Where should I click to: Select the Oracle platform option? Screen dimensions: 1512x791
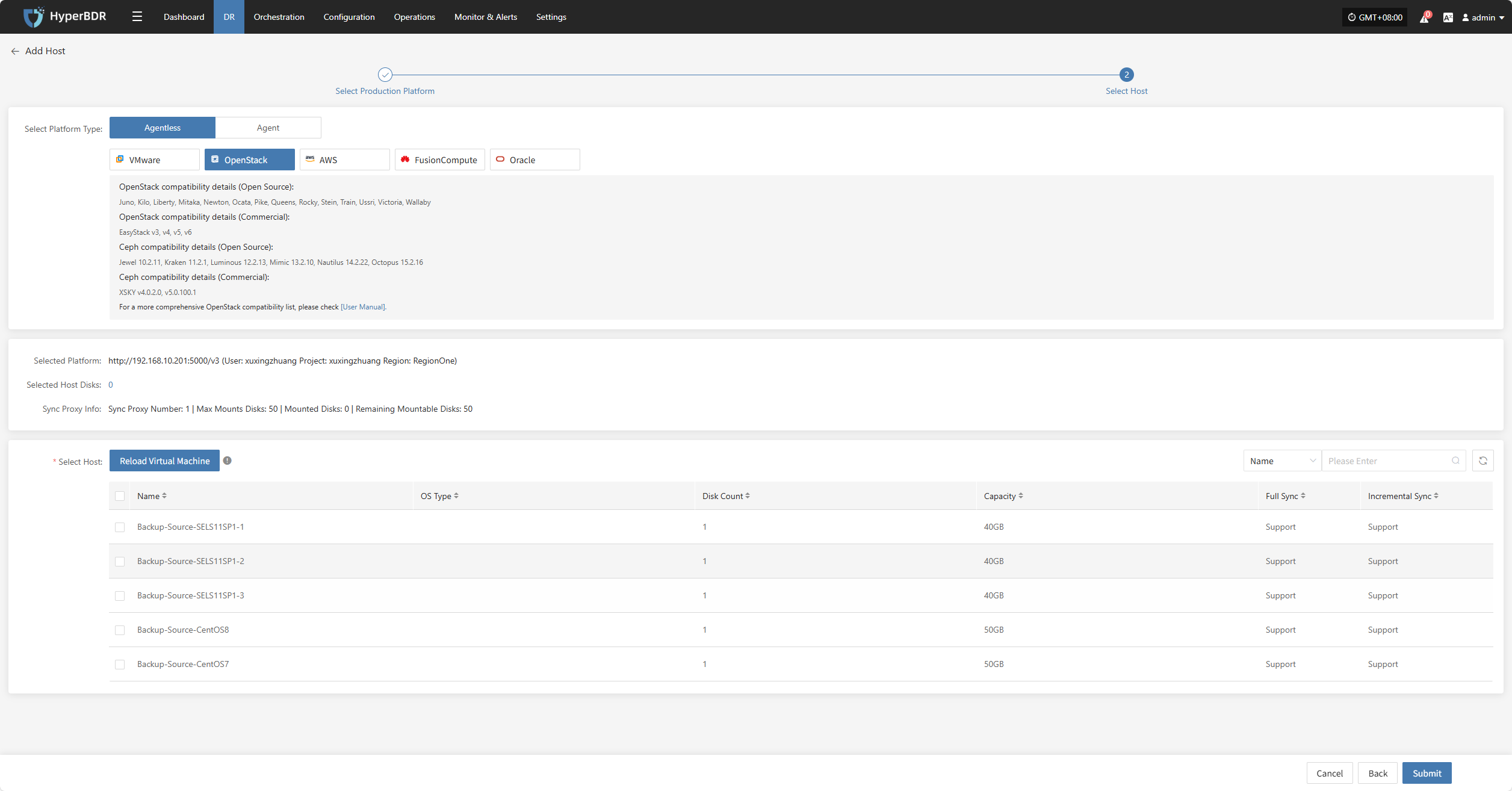(x=535, y=160)
